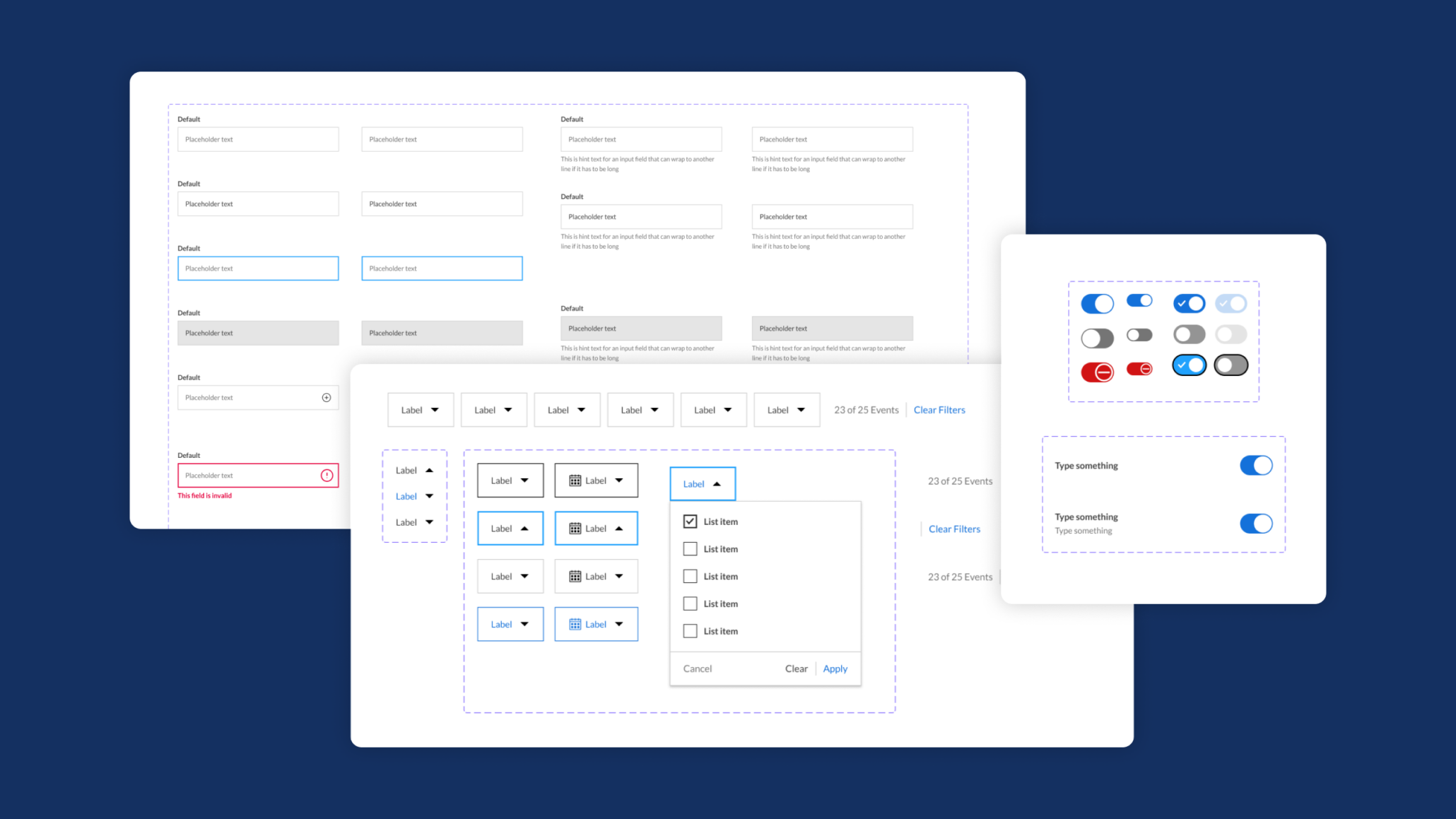Click Clear Filters link in top filter bar
Viewport: 1456px width, 819px height.
[x=939, y=410]
